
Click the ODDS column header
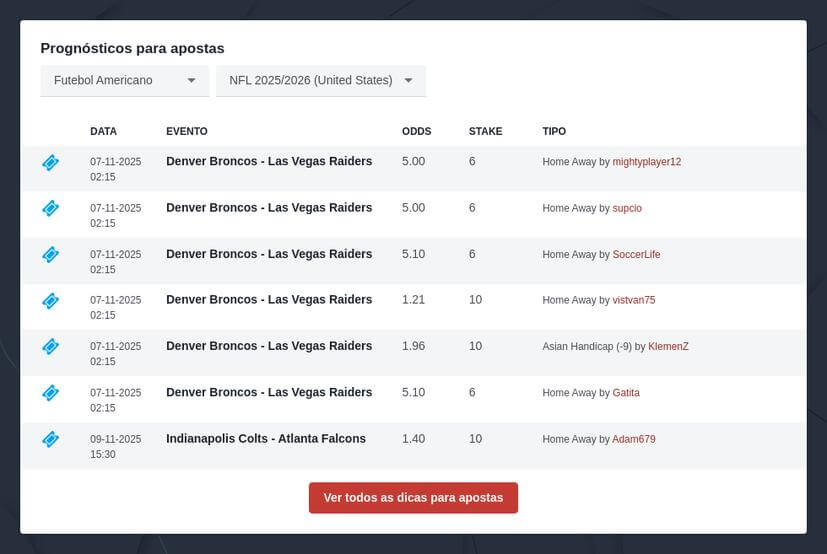point(417,131)
